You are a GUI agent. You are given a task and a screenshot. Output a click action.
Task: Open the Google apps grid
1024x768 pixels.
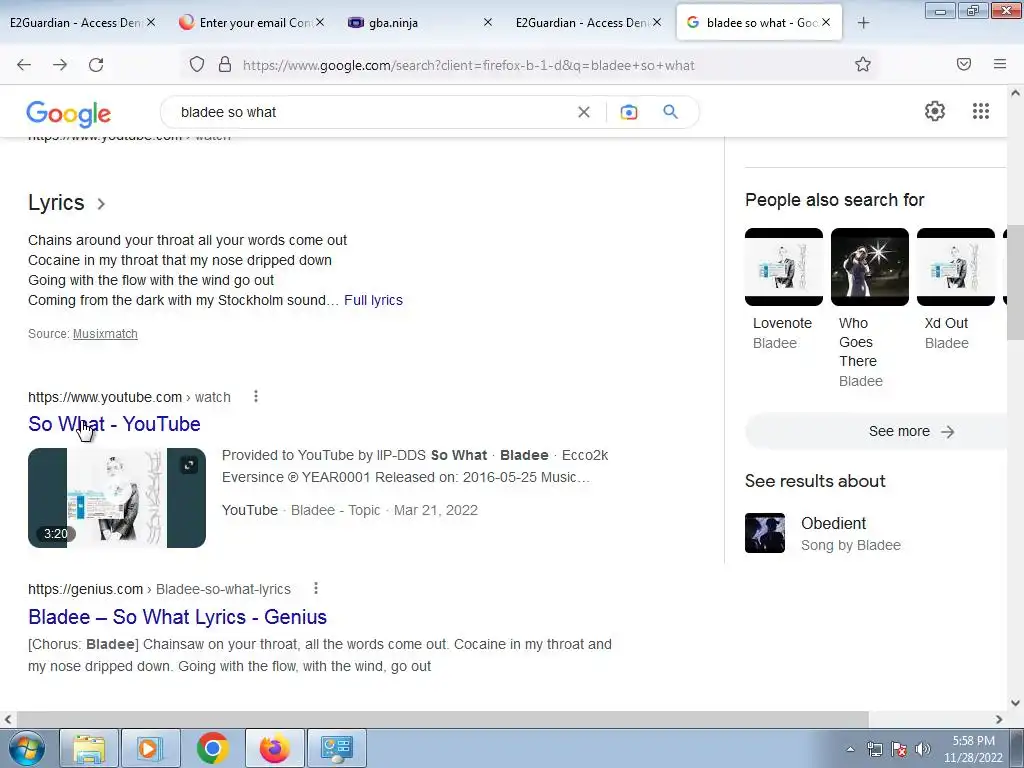click(981, 111)
